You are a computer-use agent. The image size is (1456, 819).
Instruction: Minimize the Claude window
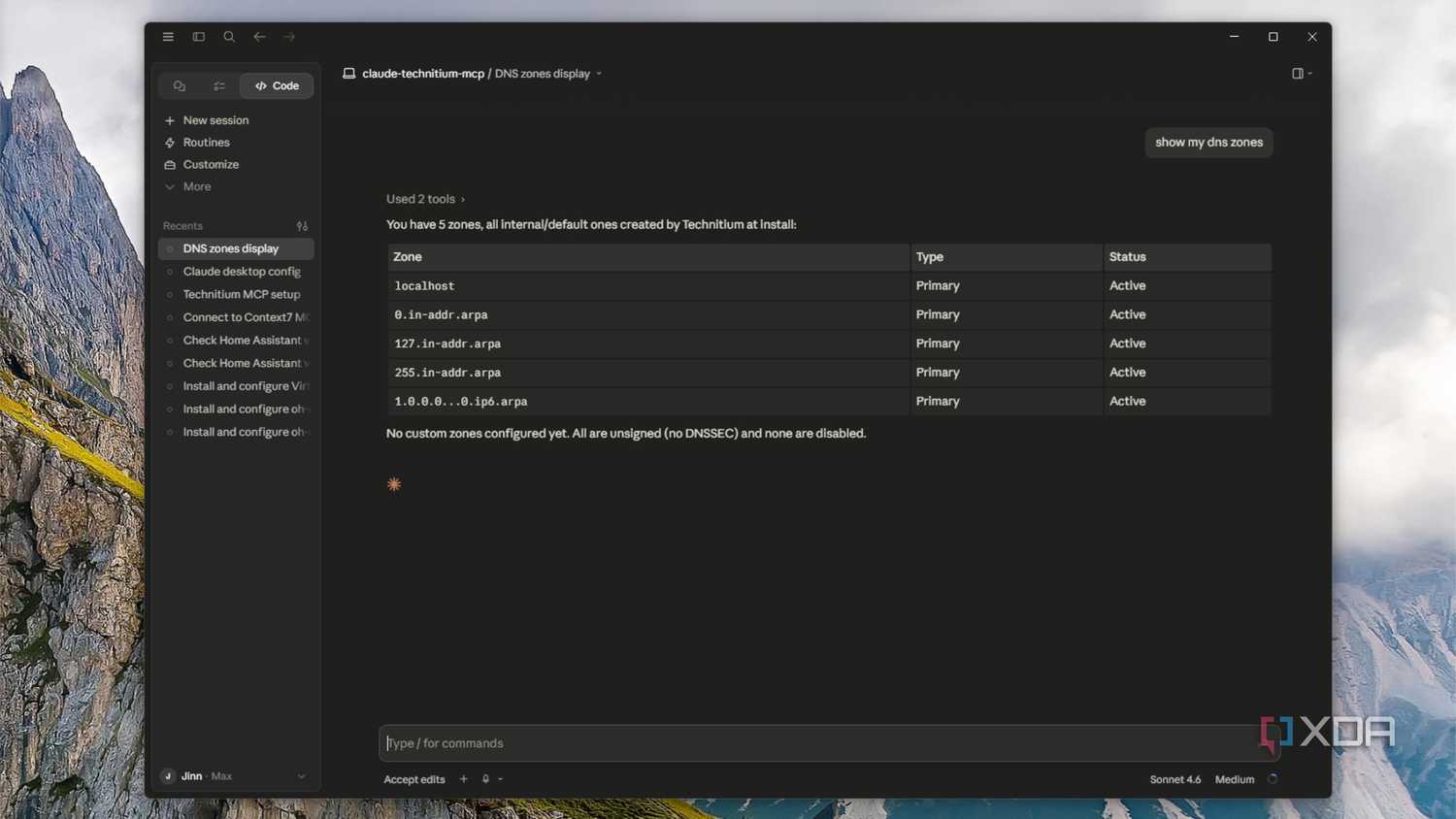tap(1234, 37)
